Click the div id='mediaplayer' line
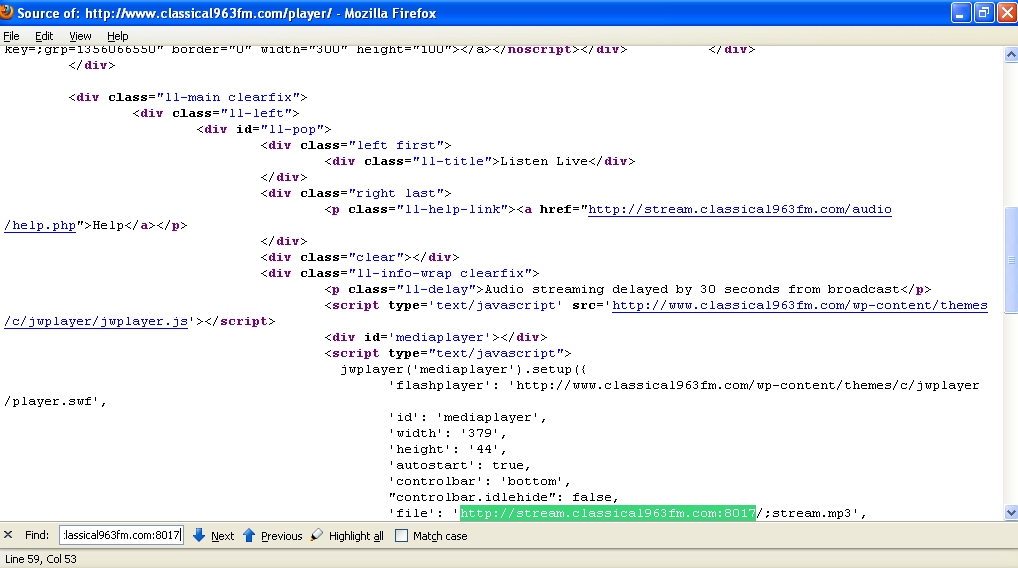Viewport: 1018px width, 568px height. click(x=436, y=338)
